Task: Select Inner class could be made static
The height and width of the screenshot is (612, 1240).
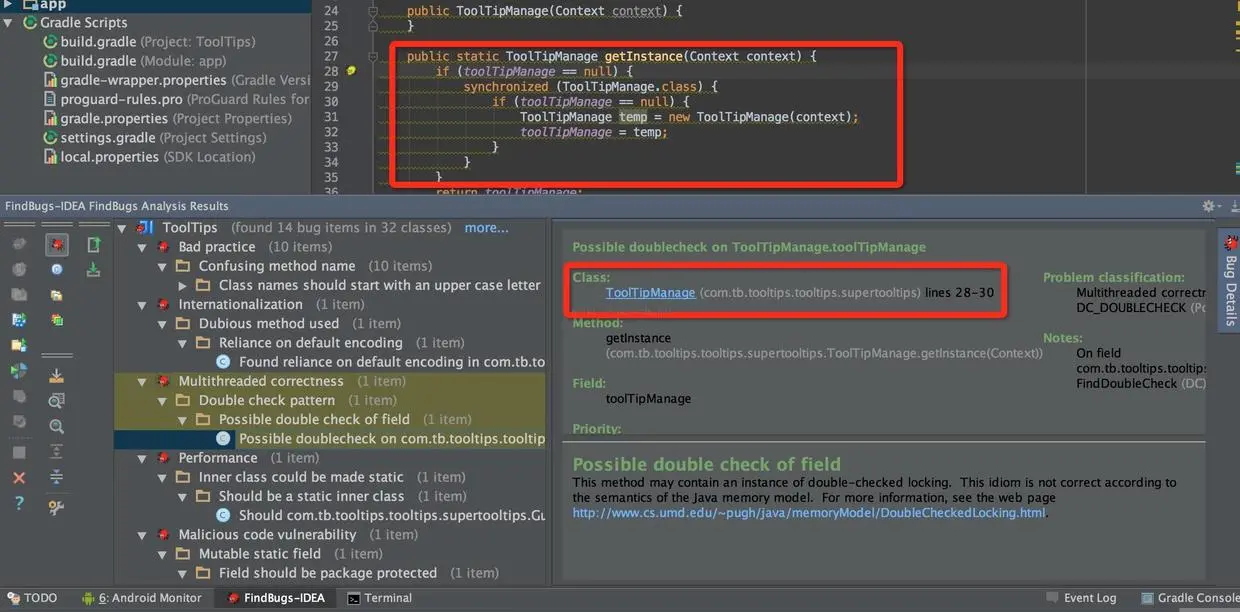Action: coord(301,477)
